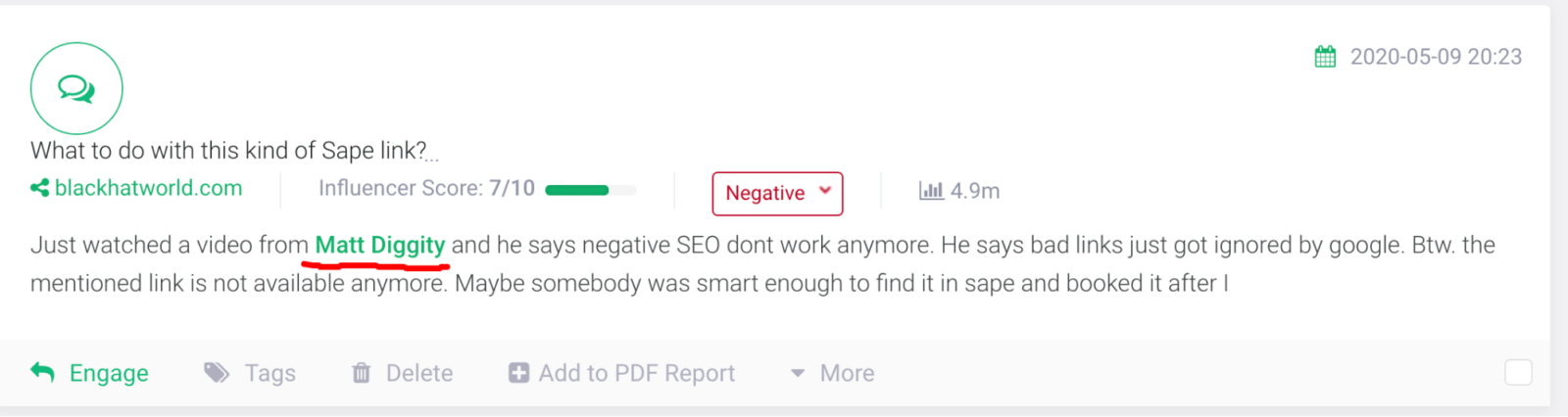The height and width of the screenshot is (417, 1568).
Task: Click the Tags menu item
Action: pos(269,373)
